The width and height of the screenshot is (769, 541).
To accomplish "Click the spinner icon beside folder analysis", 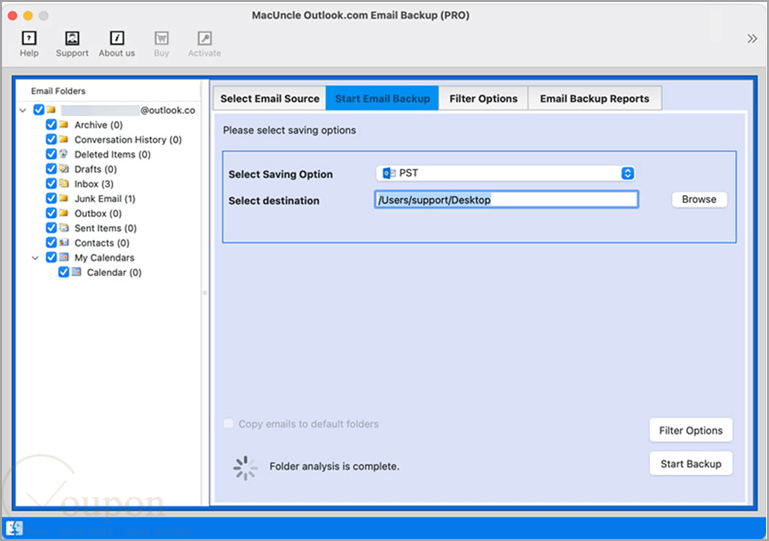I will click(x=245, y=468).
